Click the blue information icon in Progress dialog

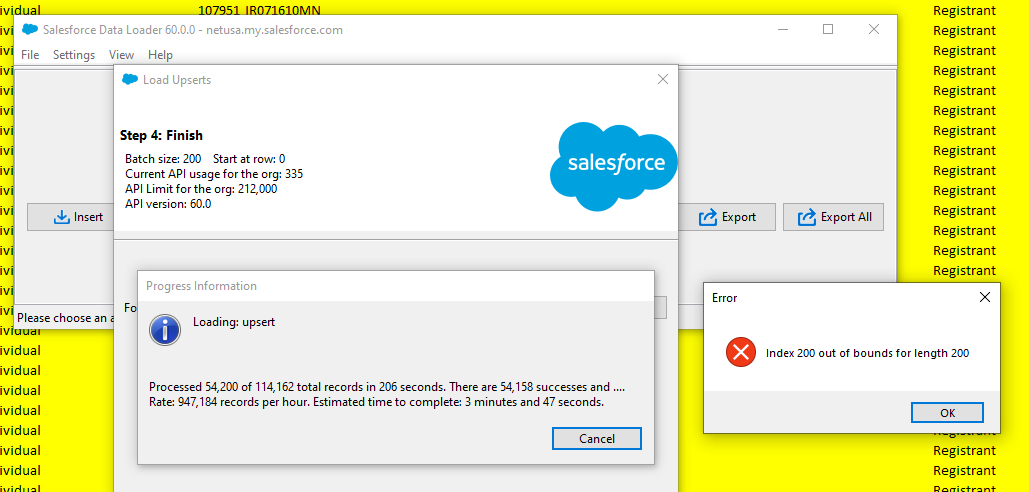coord(165,329)
